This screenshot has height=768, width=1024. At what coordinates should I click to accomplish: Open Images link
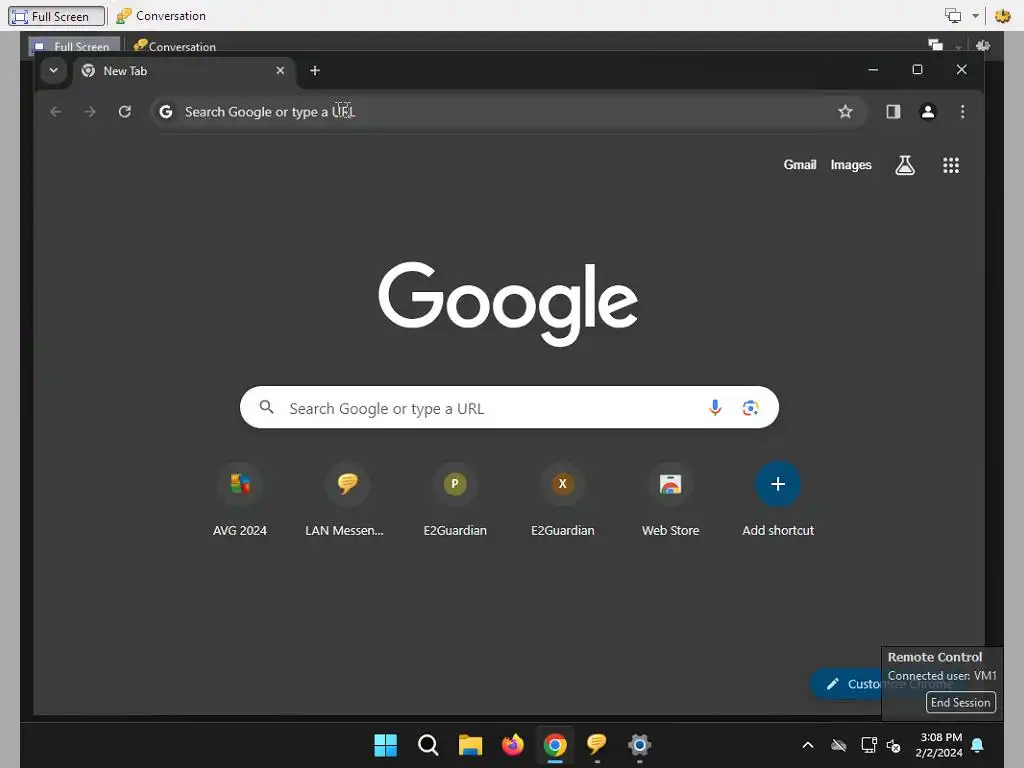[851, 165]
